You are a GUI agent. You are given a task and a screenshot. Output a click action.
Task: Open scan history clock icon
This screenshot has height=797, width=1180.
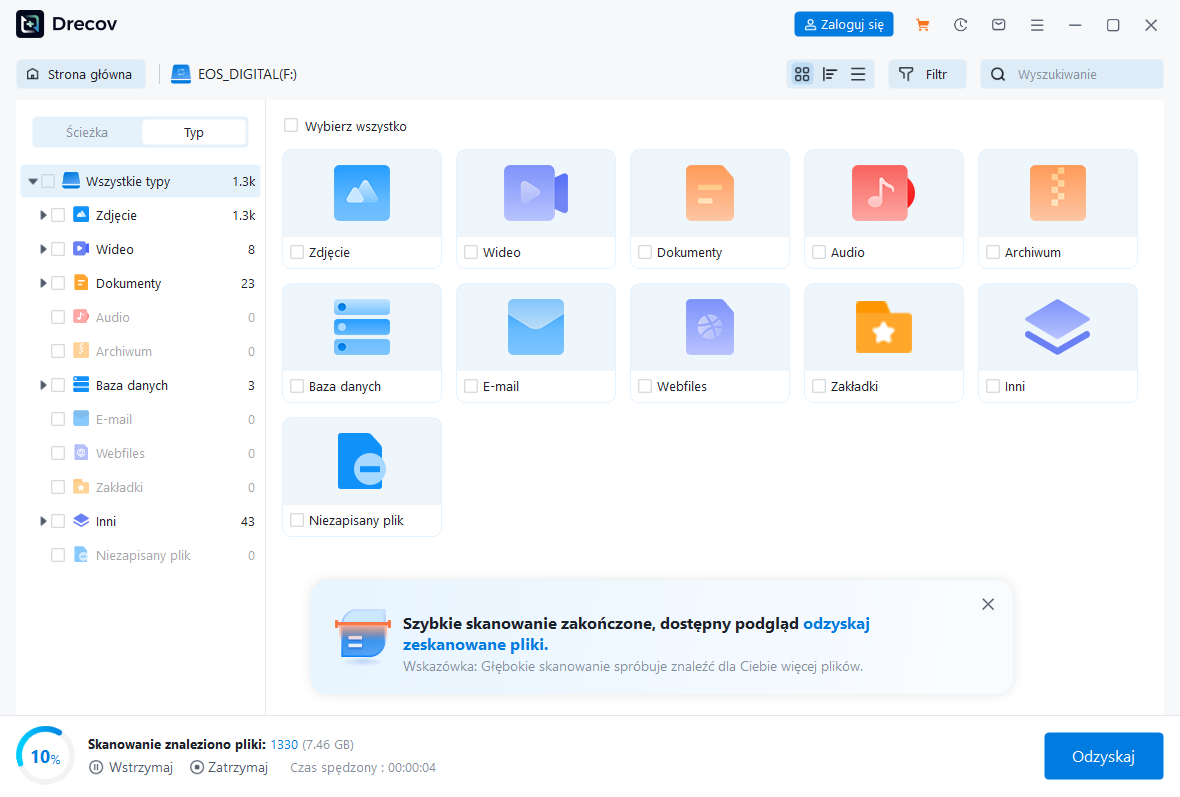click(x=960, y=25)
